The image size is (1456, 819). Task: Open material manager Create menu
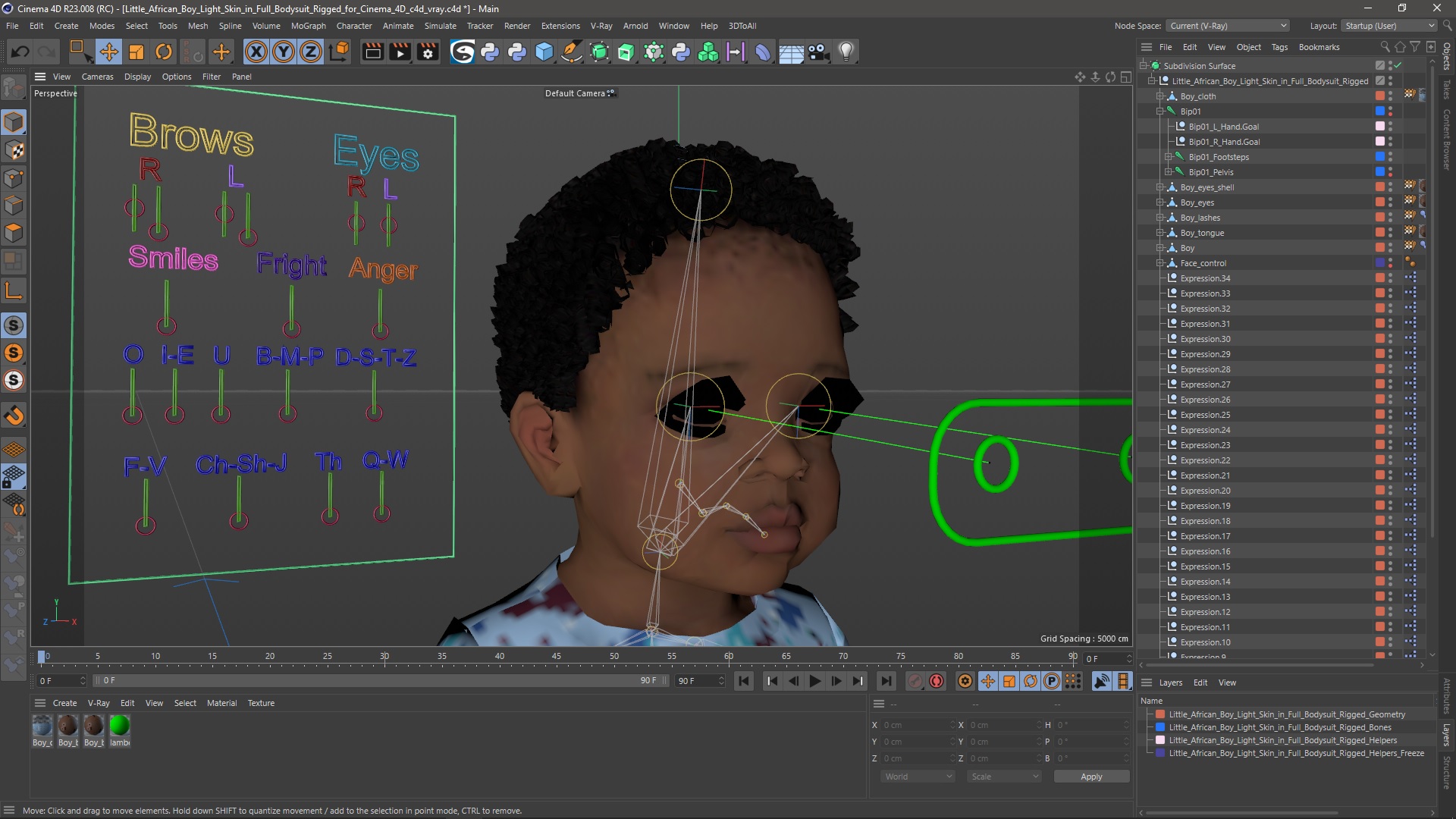tap(64, 703)
